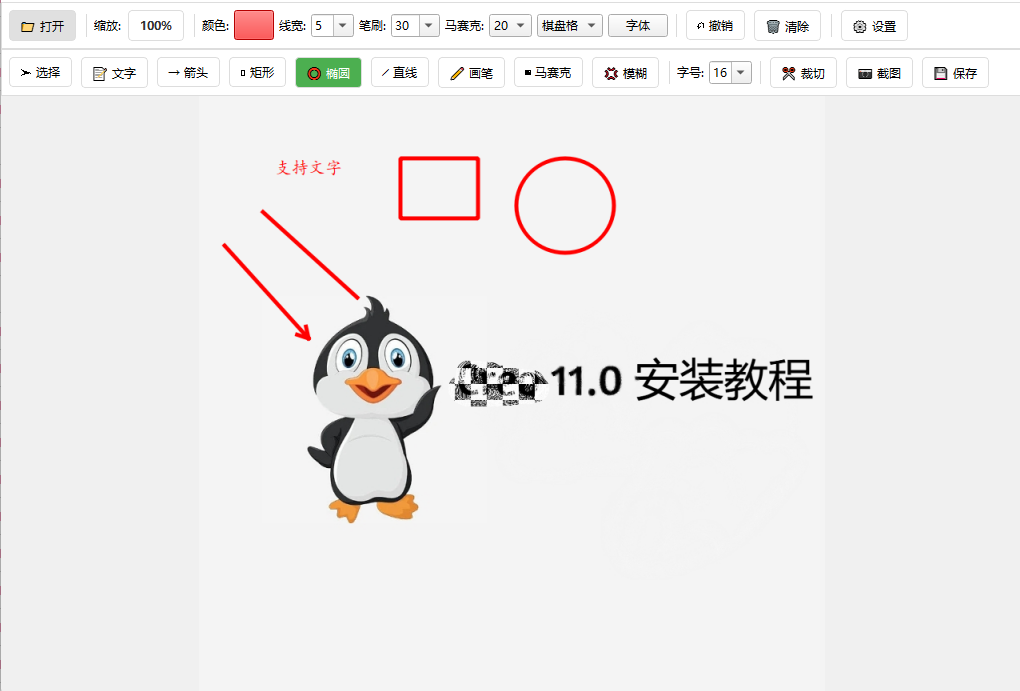Open the 字体 (Font) selector
Viewport: 1020px width, 691px height.
pos(638,25)
